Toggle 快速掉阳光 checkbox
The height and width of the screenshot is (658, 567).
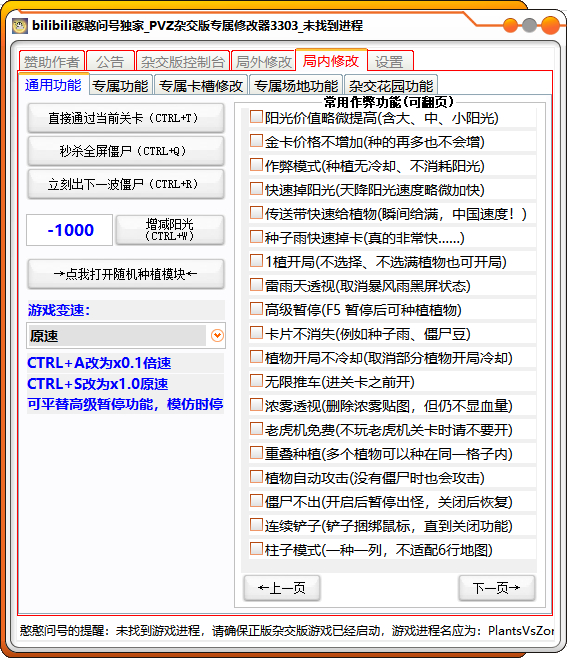pyautogui.click(x=256, y=189)
